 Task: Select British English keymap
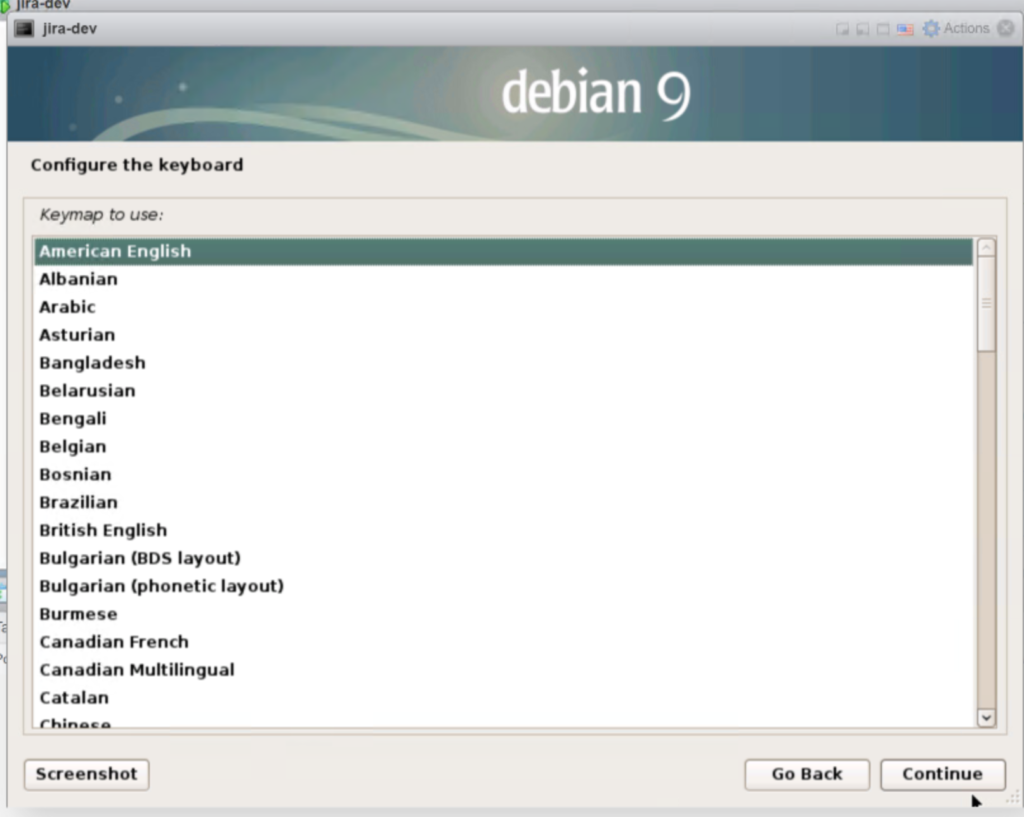504,530
